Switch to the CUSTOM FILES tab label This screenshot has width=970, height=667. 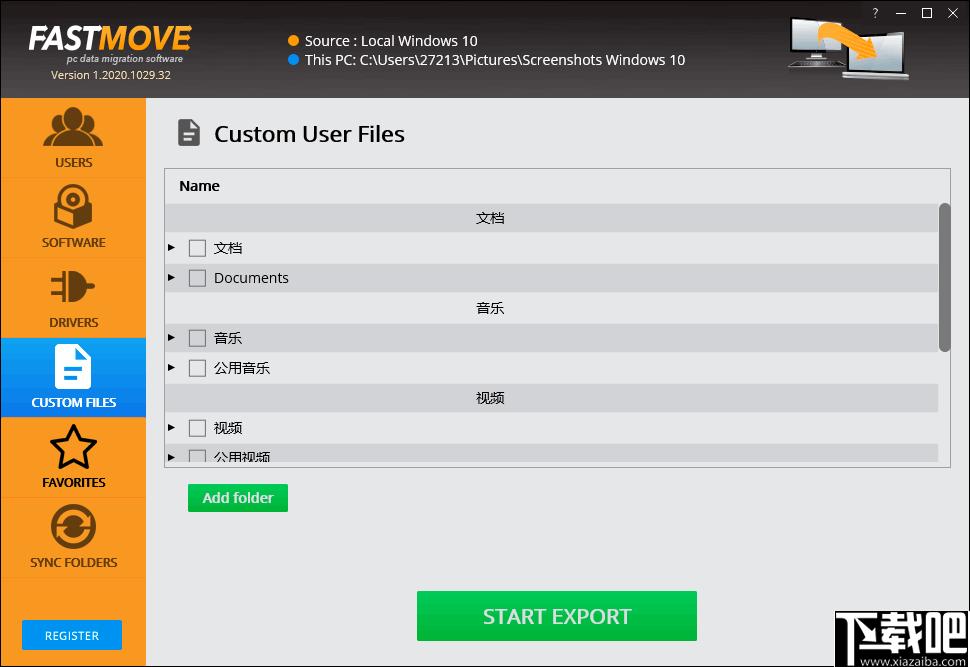pos(74,402)
